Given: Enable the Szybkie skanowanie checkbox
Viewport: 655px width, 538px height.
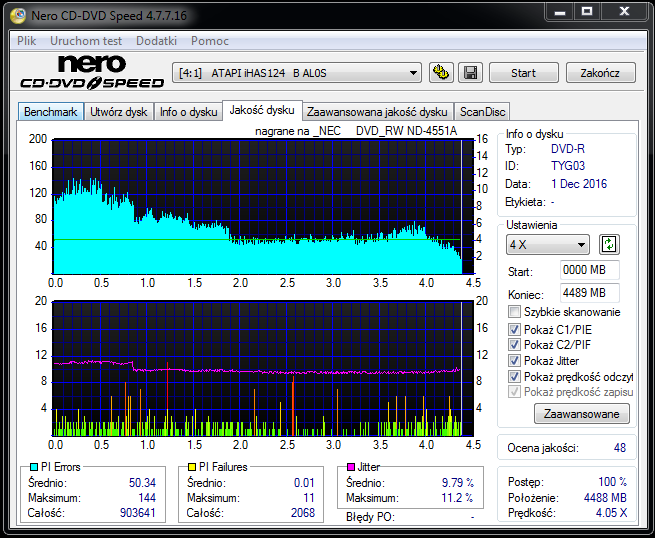Looking at the screenshot, I should (x=514, y=312).
